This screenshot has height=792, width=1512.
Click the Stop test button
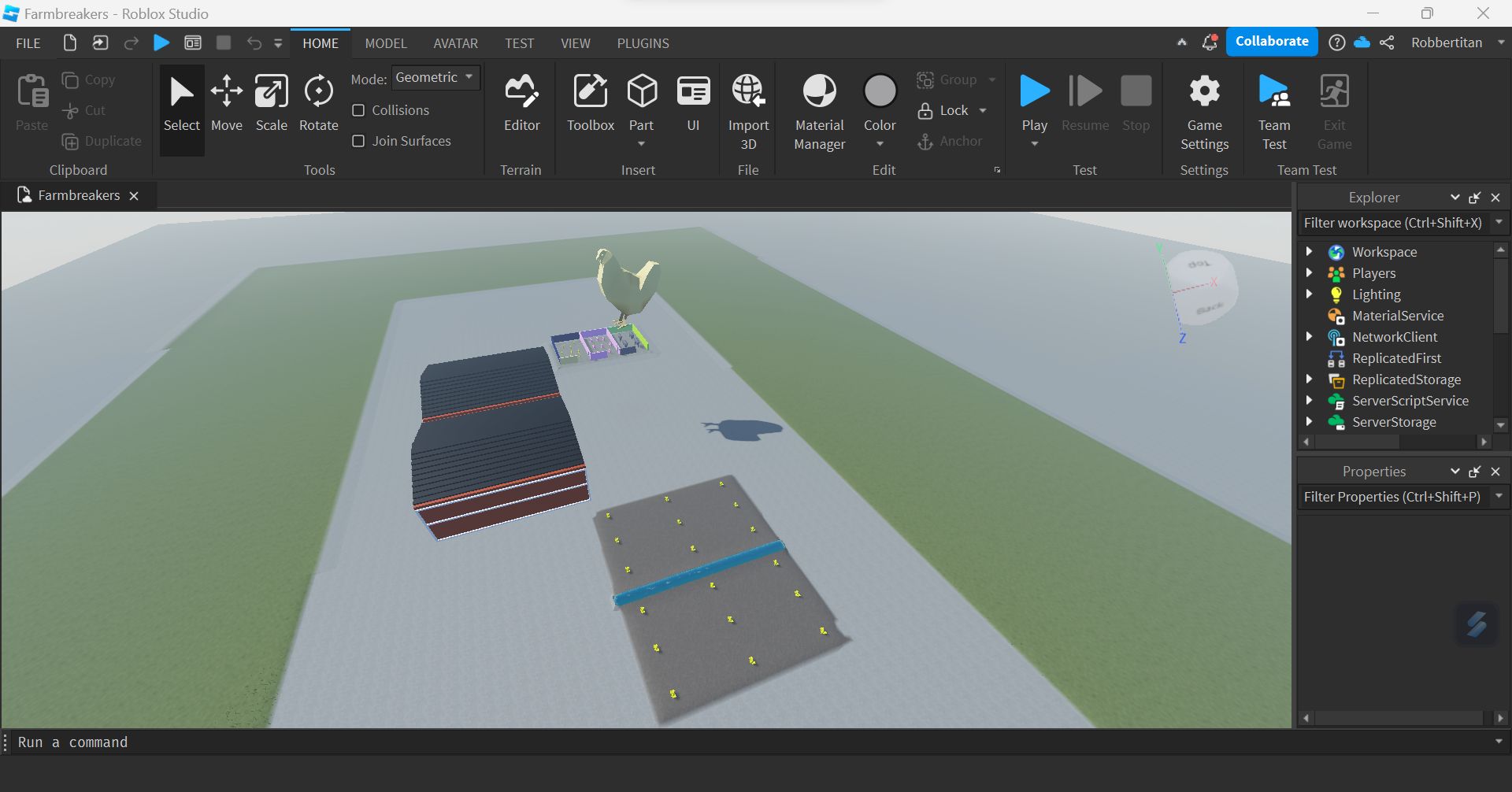pyautogui.click(x=1136, y=105)
